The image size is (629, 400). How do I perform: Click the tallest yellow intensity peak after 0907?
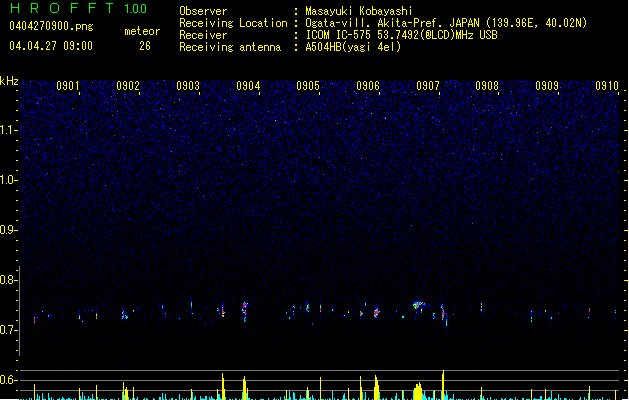click(x=443, y=385)
